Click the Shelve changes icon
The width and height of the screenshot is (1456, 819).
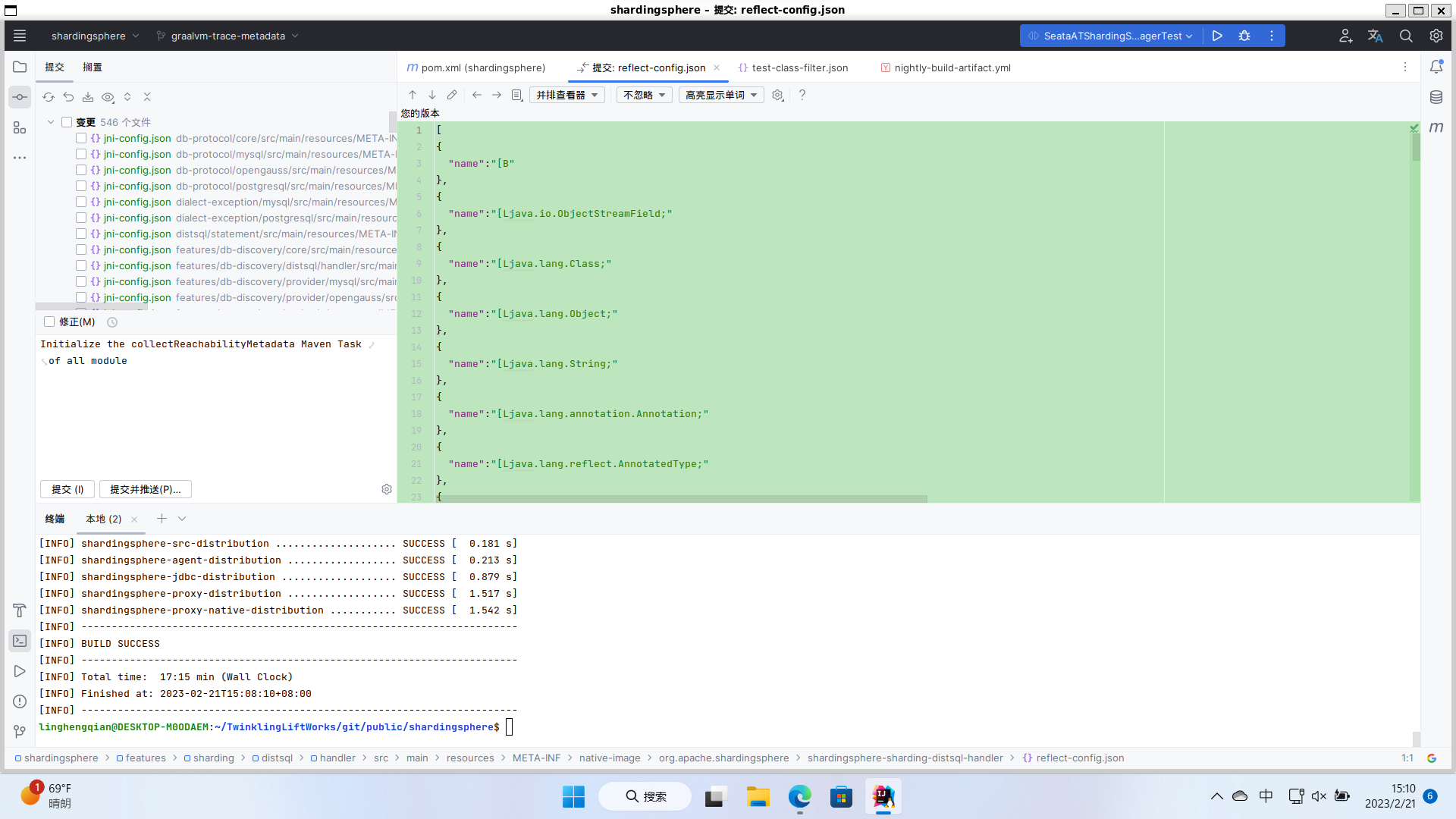[x=88, y=97]
